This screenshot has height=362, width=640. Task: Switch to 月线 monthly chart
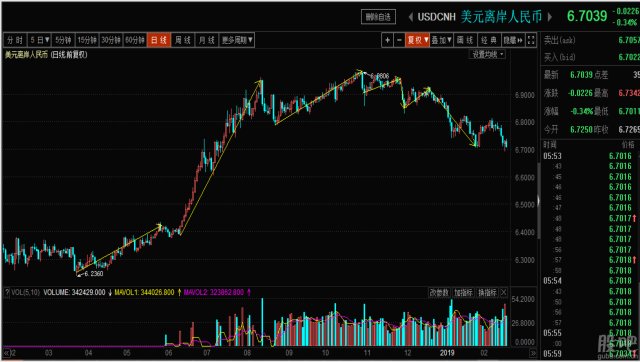coord(207,40)
